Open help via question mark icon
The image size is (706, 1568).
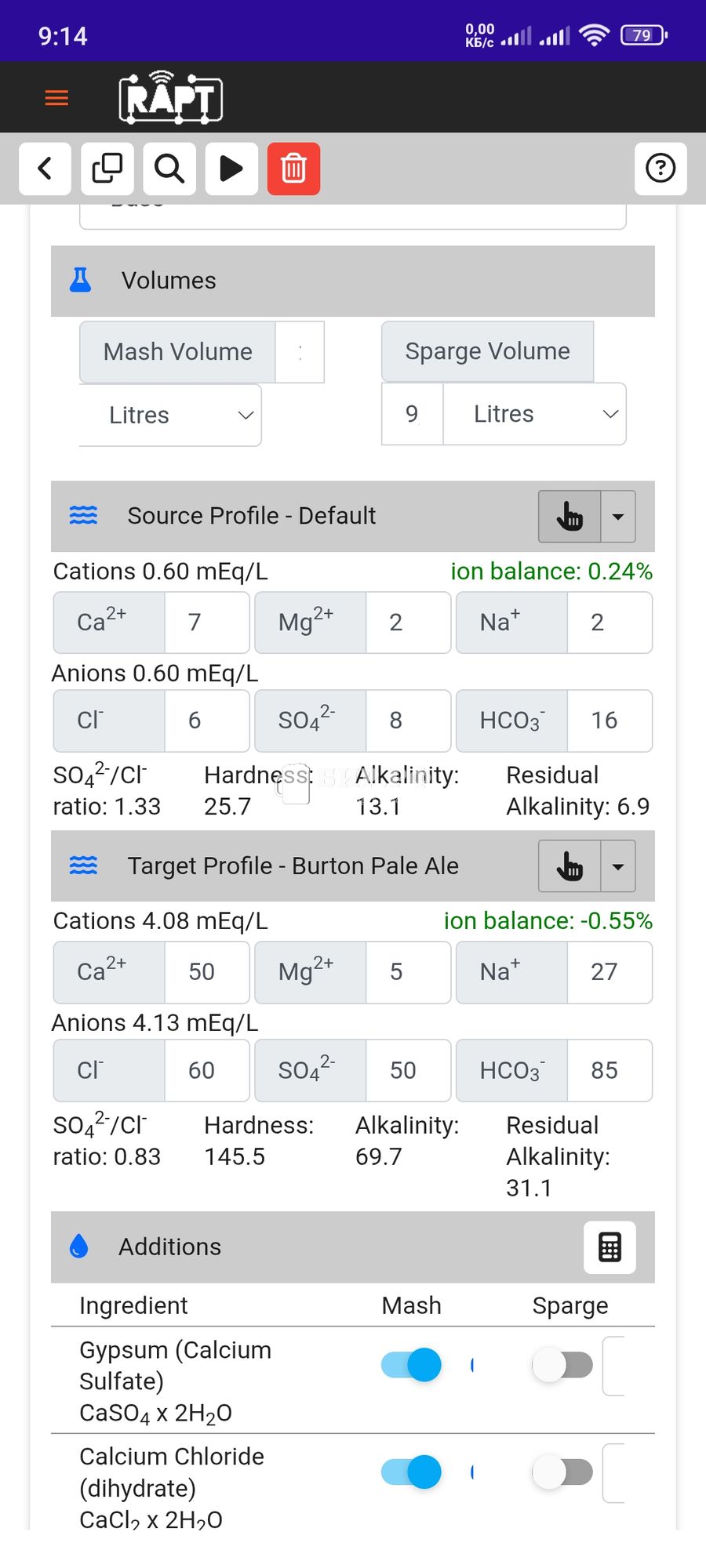pyautogui.click(x=660, y=169)
